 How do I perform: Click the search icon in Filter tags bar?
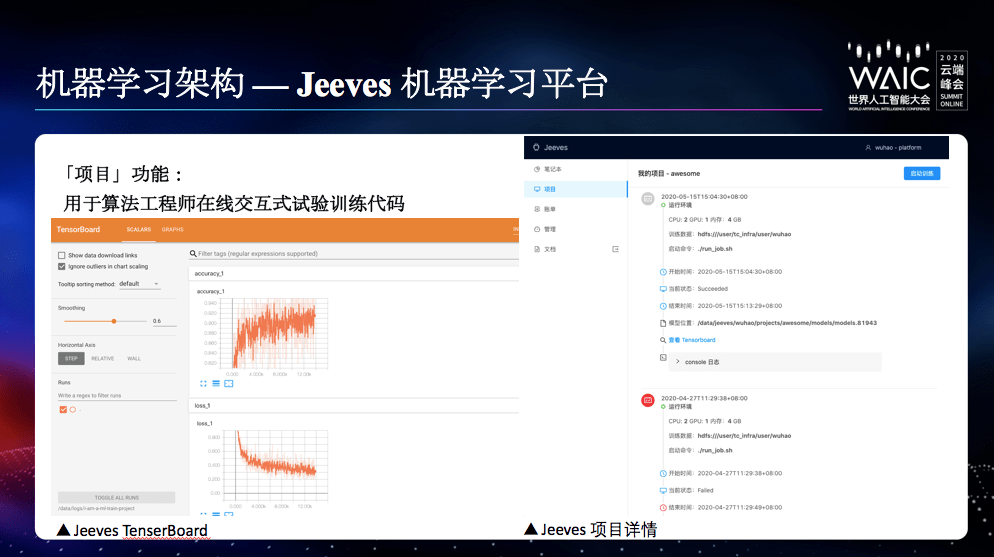pyautogui.click(x=193, y=253)
